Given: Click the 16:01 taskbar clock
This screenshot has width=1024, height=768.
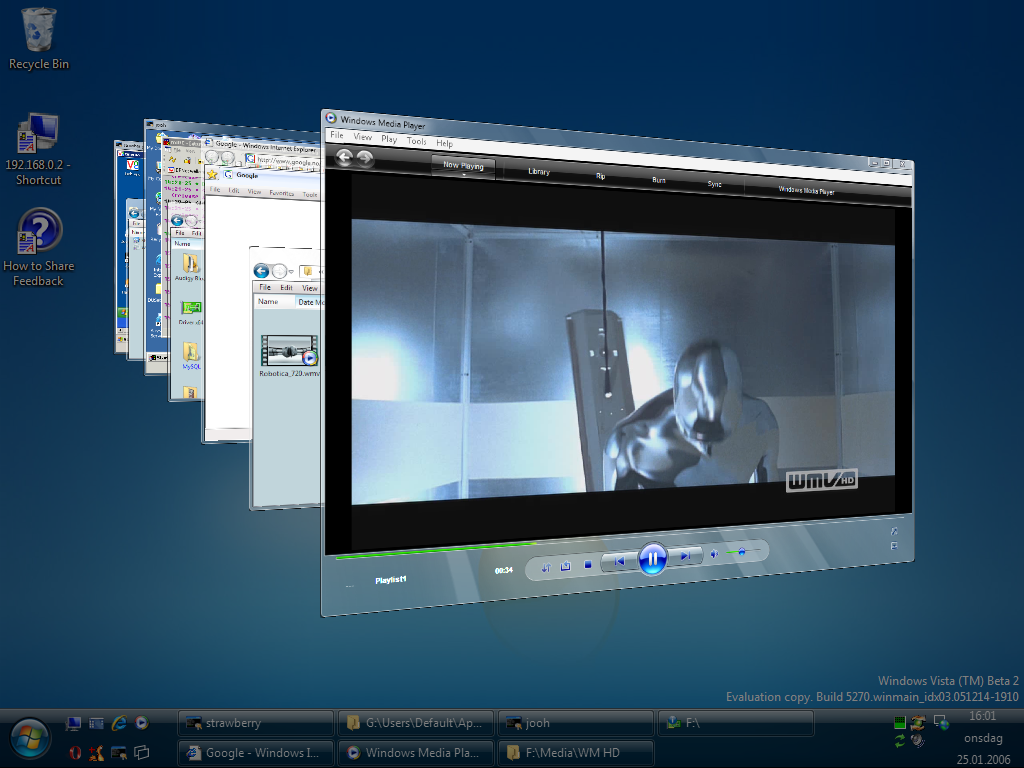Looking at the screenshot, I should tap(983, 716).
